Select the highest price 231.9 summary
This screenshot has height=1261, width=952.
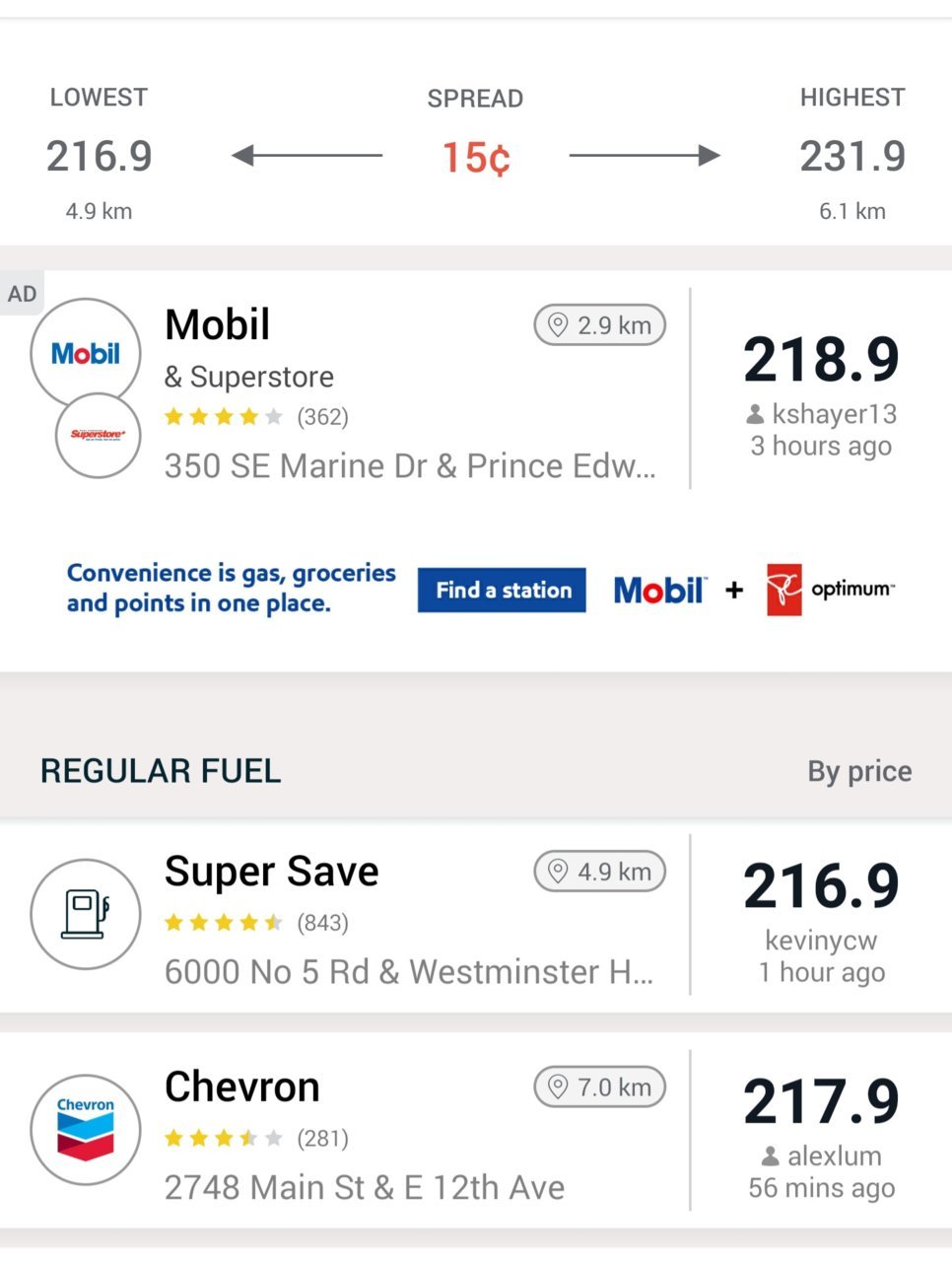click(x=852, y=155)
